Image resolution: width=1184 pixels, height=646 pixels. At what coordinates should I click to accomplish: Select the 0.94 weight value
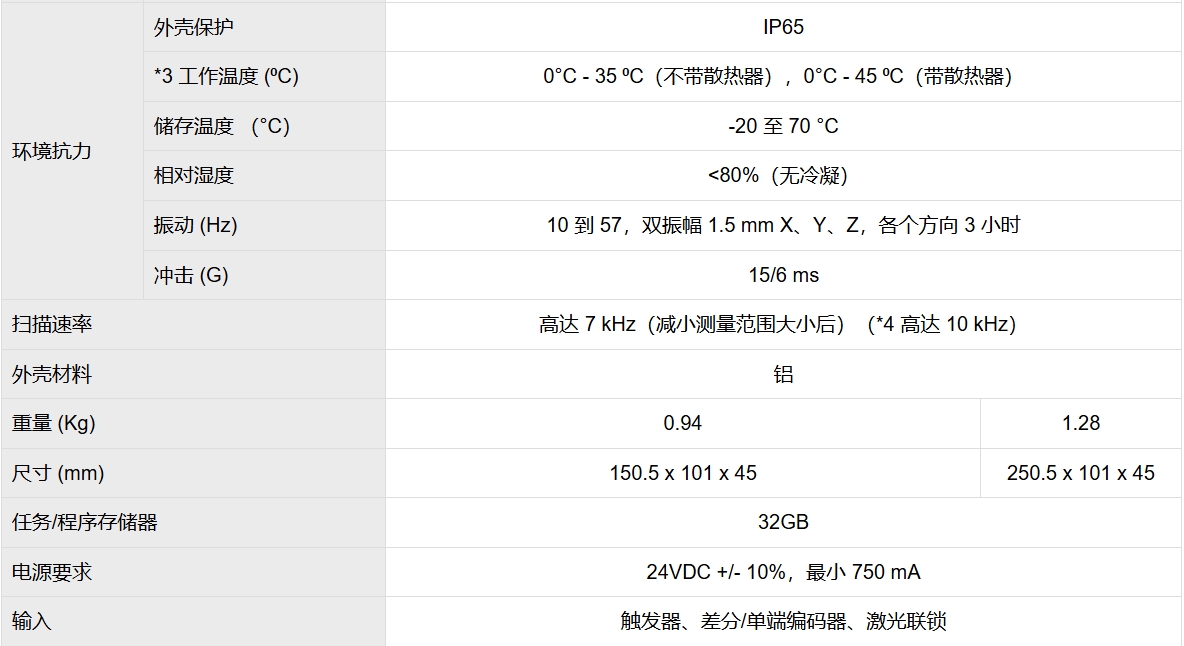pos(683,423)
